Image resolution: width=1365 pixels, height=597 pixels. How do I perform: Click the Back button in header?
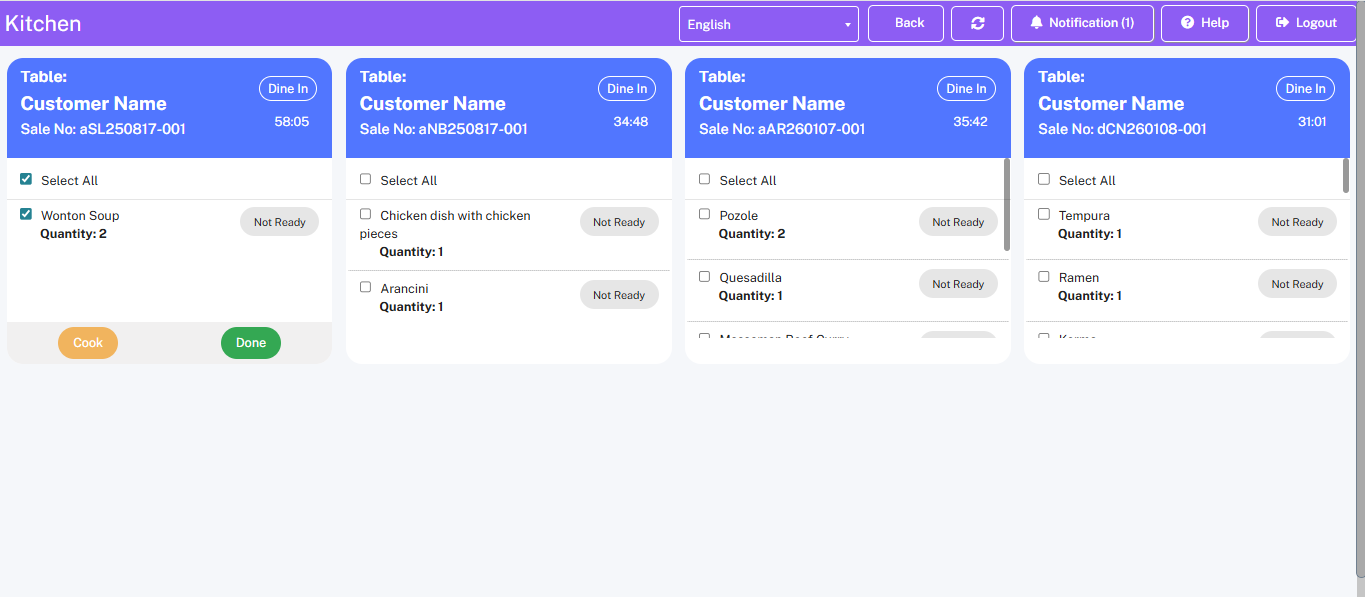(x=906, y=23)
